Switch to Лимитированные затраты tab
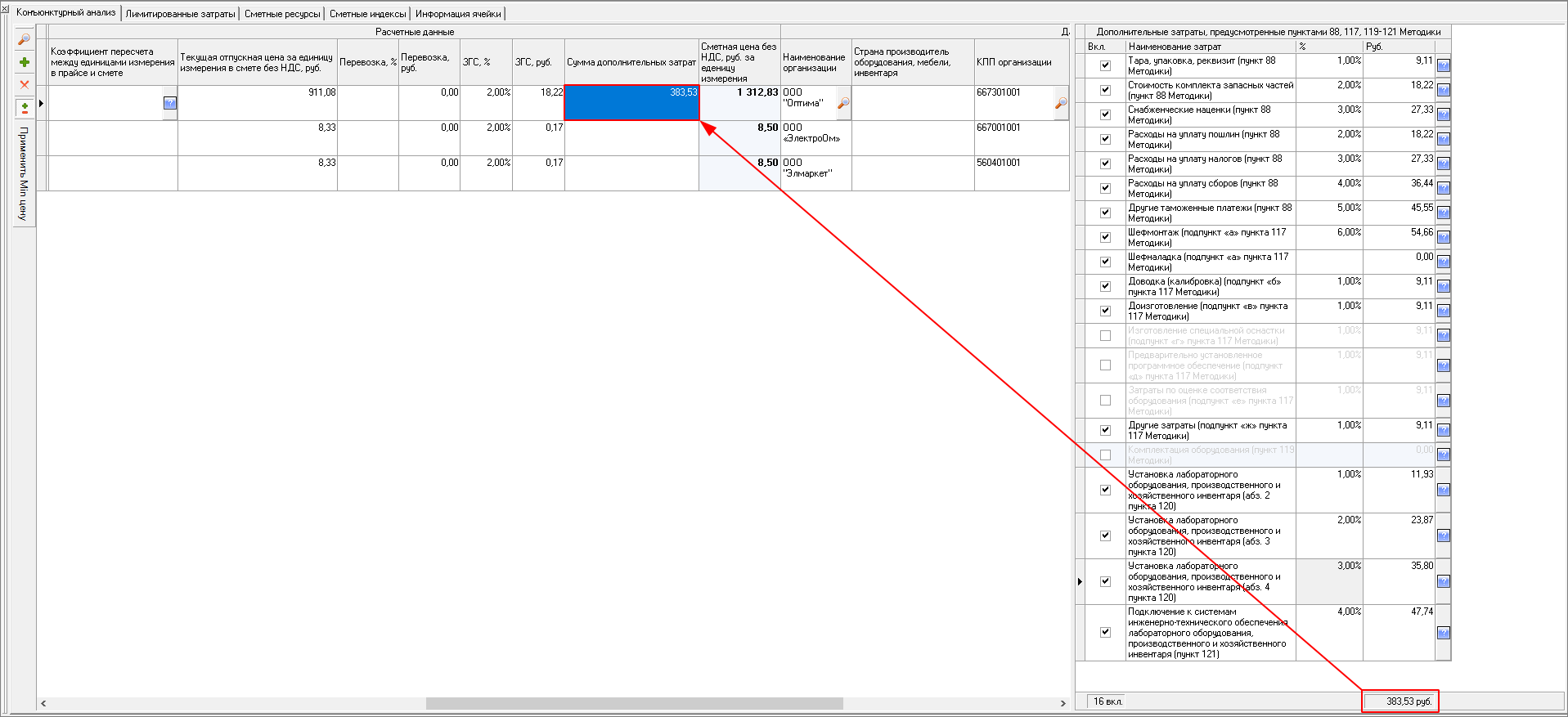Viewport: 1568px width, 717px height. pyautogui.click(x=180, y=14)
